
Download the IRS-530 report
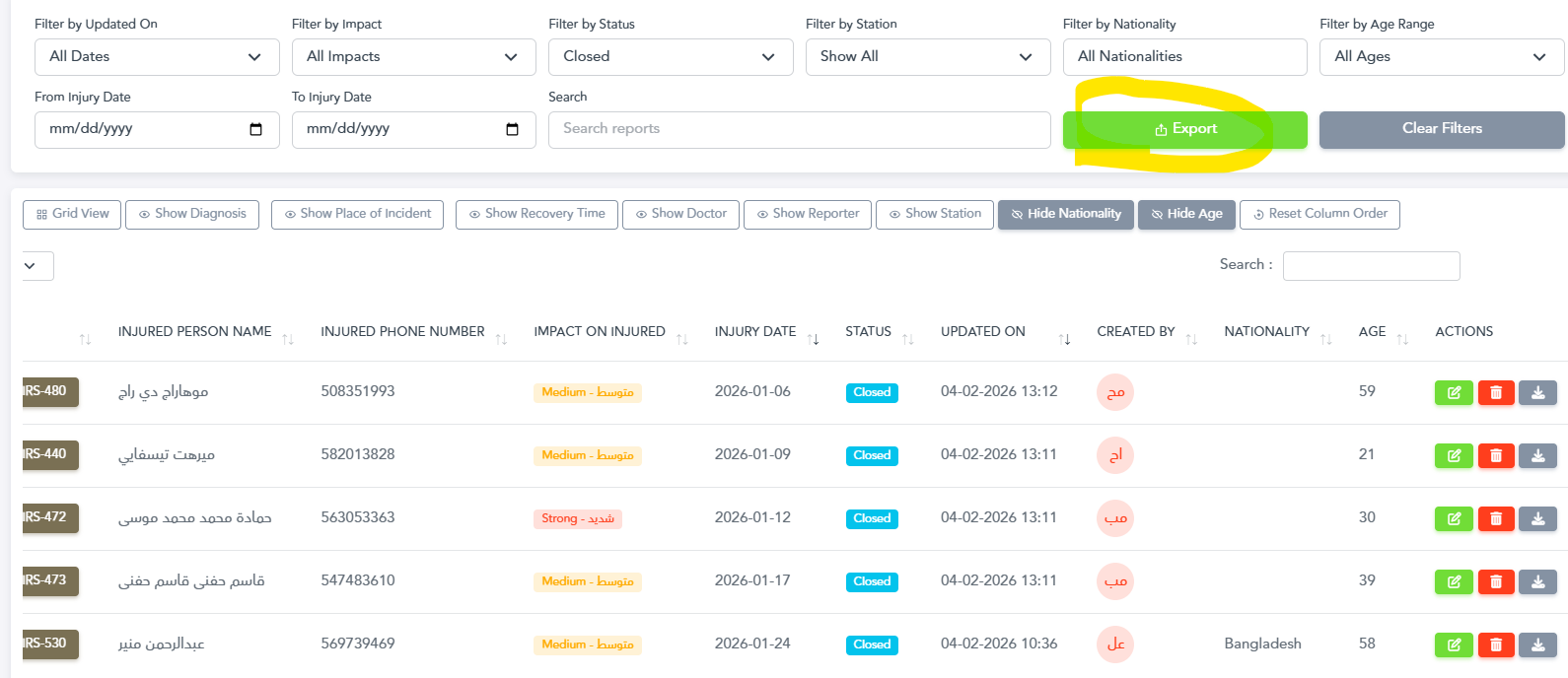pos(1538,644)
